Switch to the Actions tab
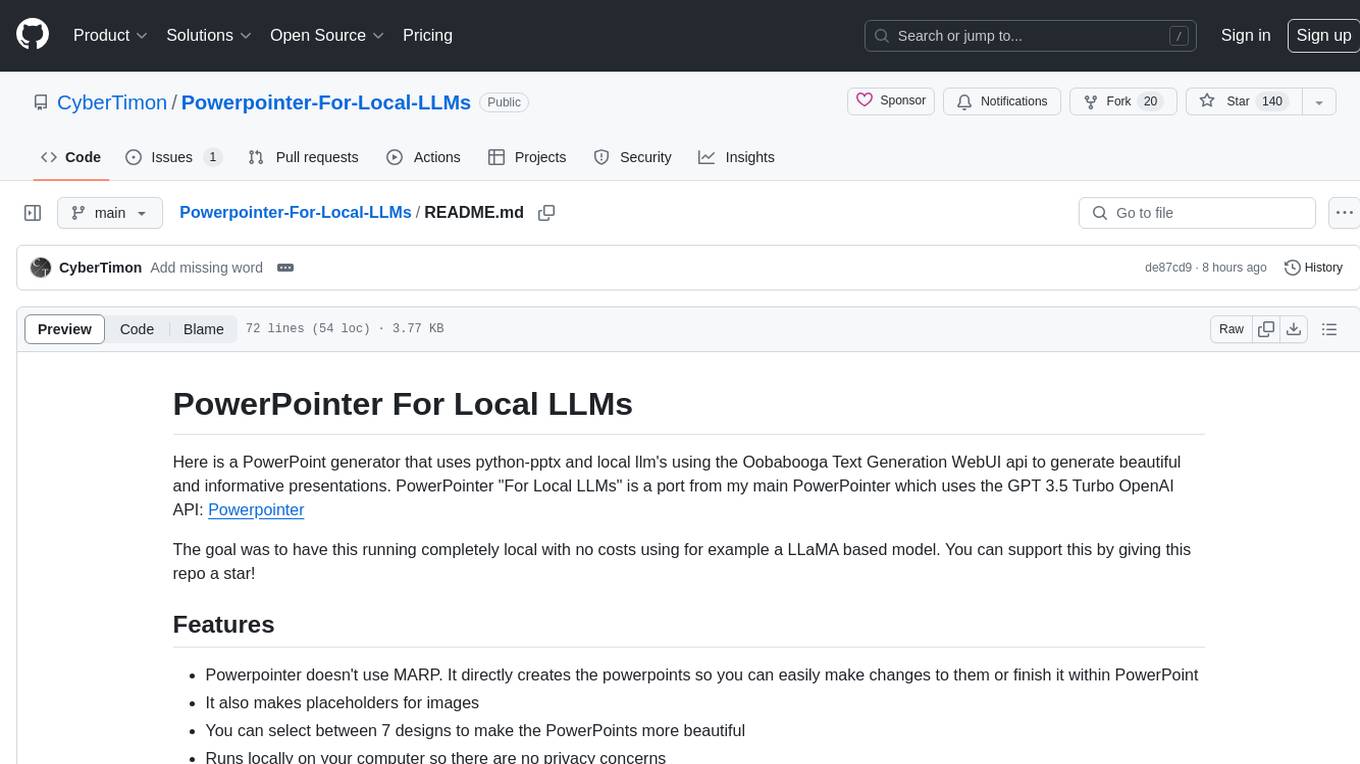1360x764 pixels. 423,157
